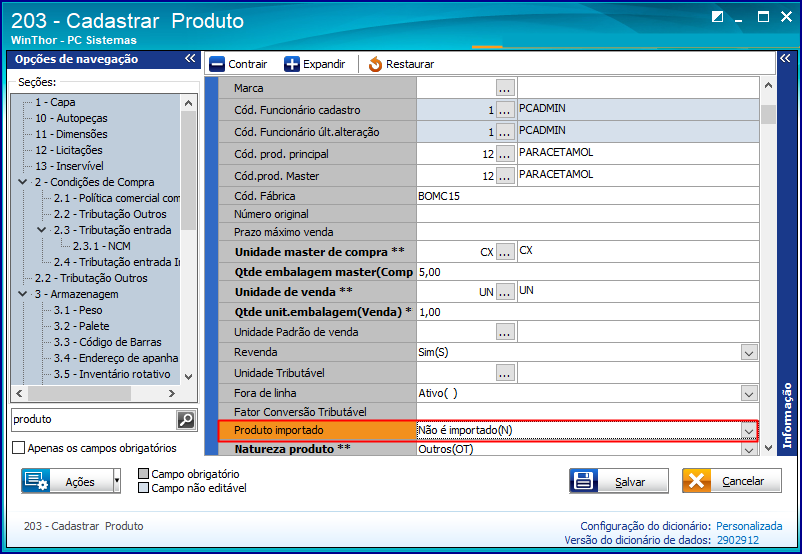The width and height of the screenshot is (802, 554).
Task: Click the section search input field
Action: pyautogui.click(x=94, y=419)
